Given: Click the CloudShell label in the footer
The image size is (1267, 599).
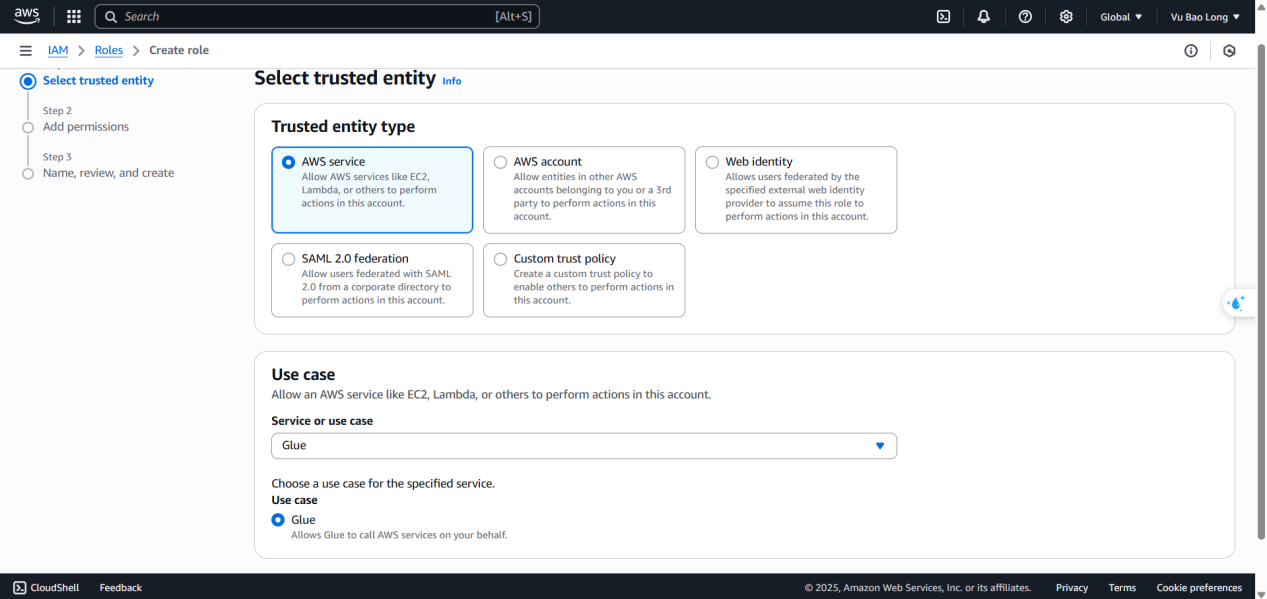Looking at the screenshot, I should pyautogui.click(x=55, y=588).
